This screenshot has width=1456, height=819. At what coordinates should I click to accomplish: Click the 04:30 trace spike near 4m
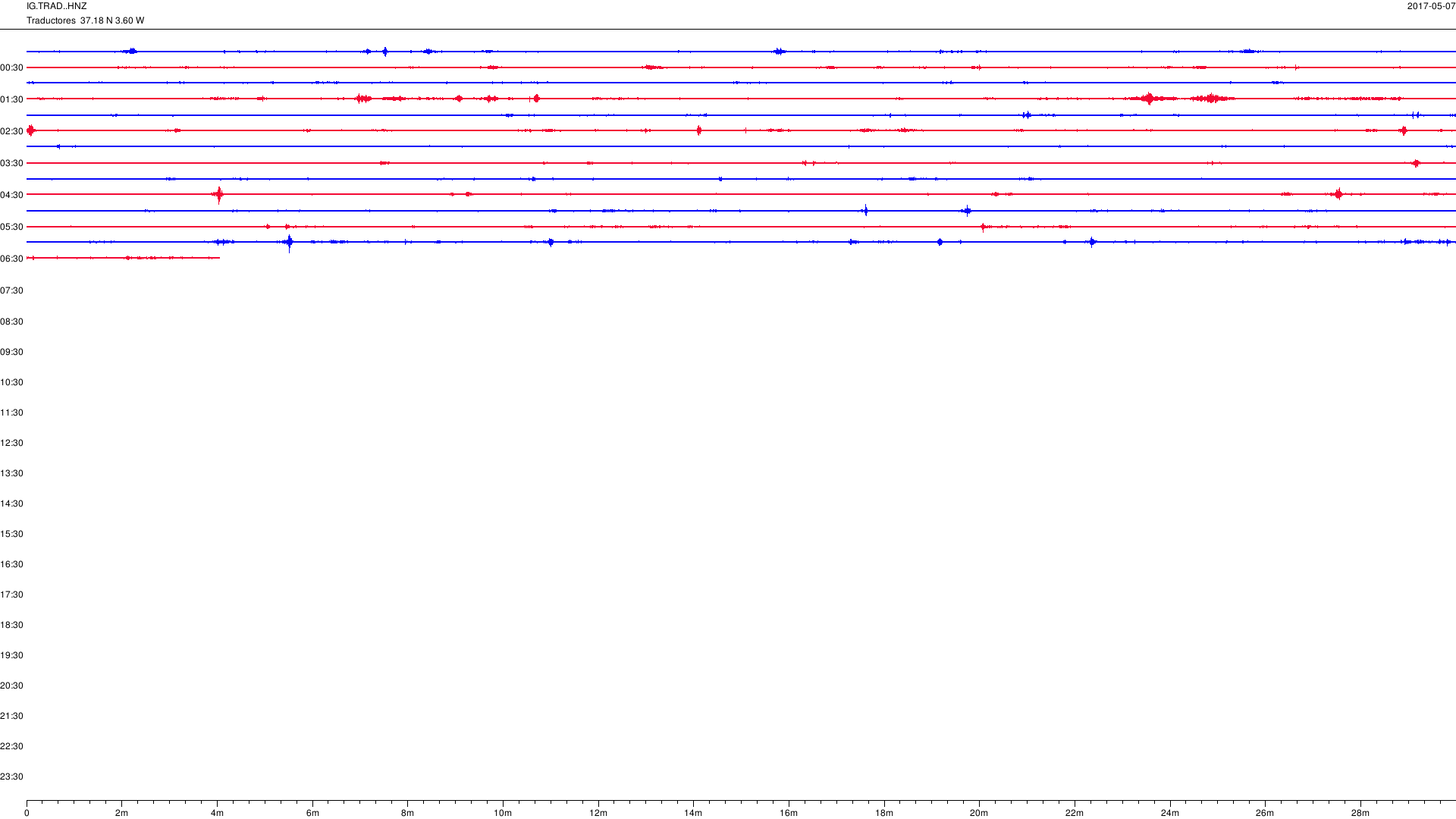[x=219, y=195]
